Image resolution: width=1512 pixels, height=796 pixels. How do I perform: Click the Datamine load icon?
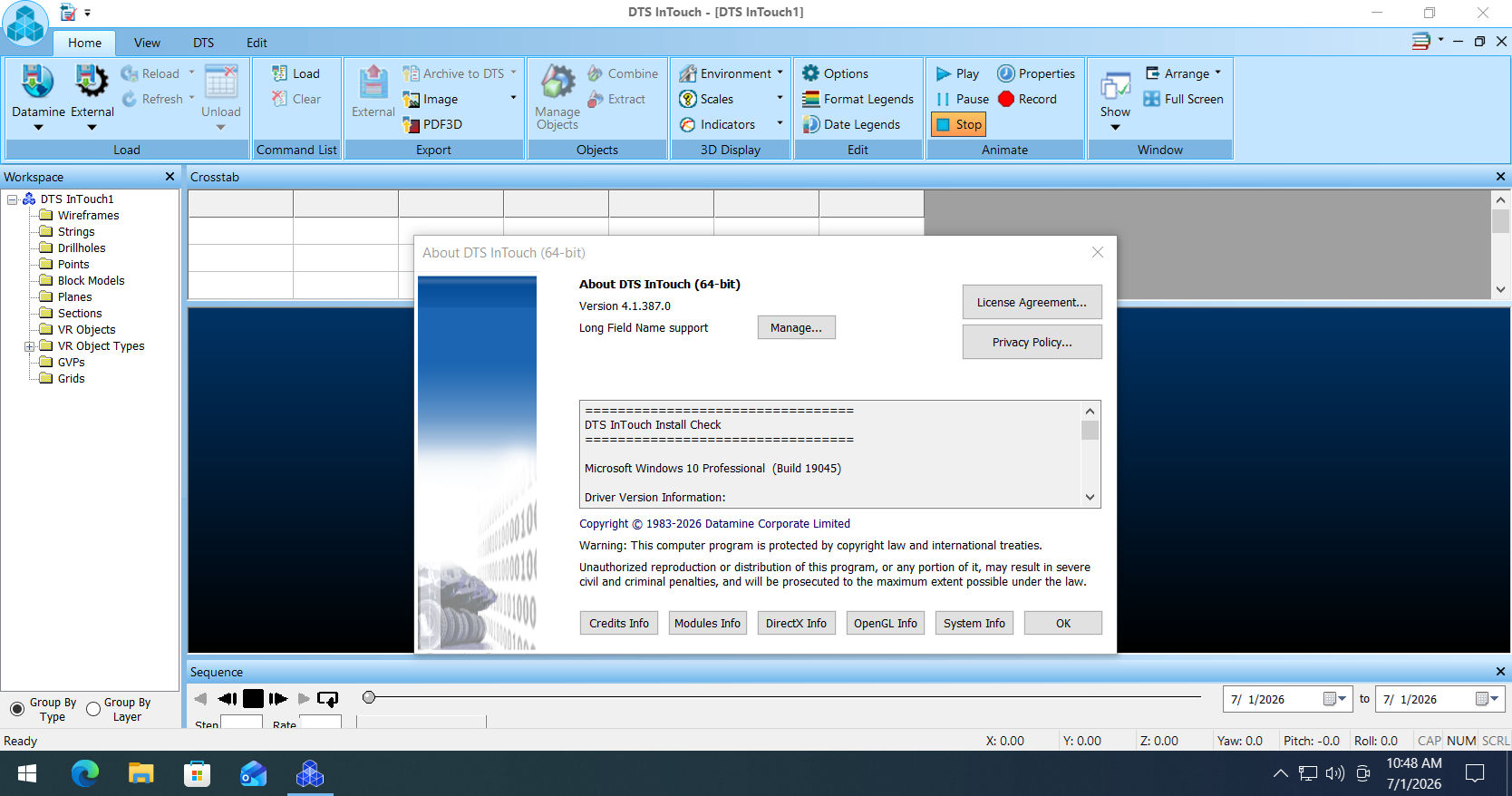(37, 82)
